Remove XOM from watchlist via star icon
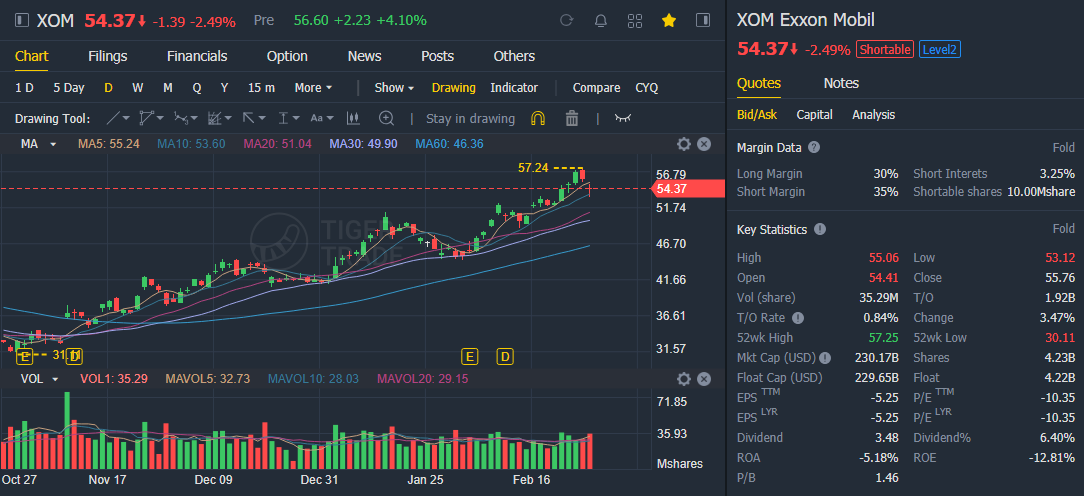This screenshot has height=496, width=1084. (x=669, y=21)
